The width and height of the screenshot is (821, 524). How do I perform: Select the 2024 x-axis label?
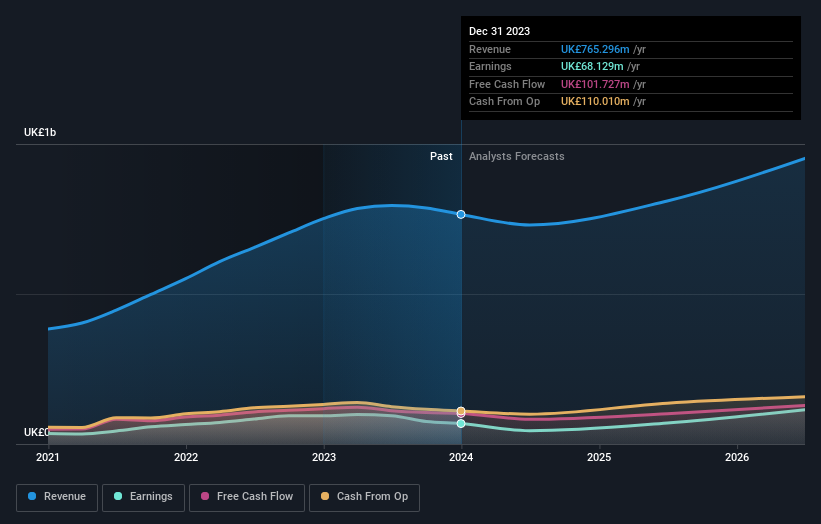coord(461,458)
